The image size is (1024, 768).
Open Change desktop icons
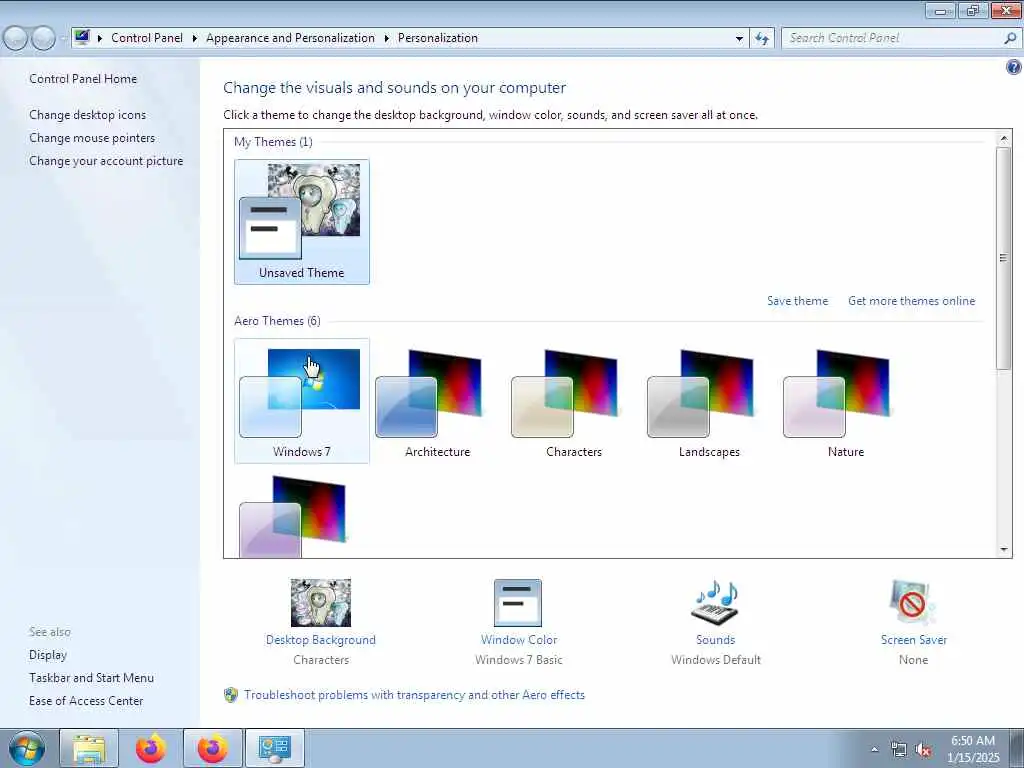88,115
